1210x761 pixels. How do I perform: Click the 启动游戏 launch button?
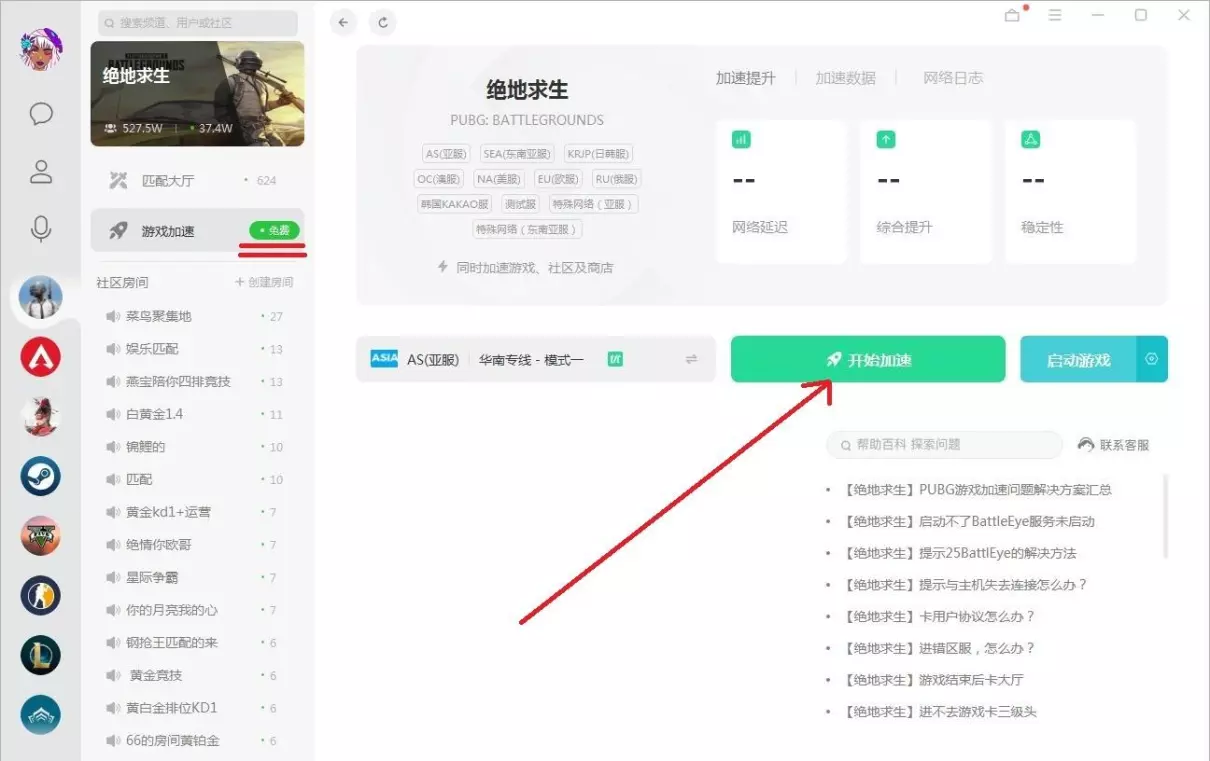(x=1078, y=359)
